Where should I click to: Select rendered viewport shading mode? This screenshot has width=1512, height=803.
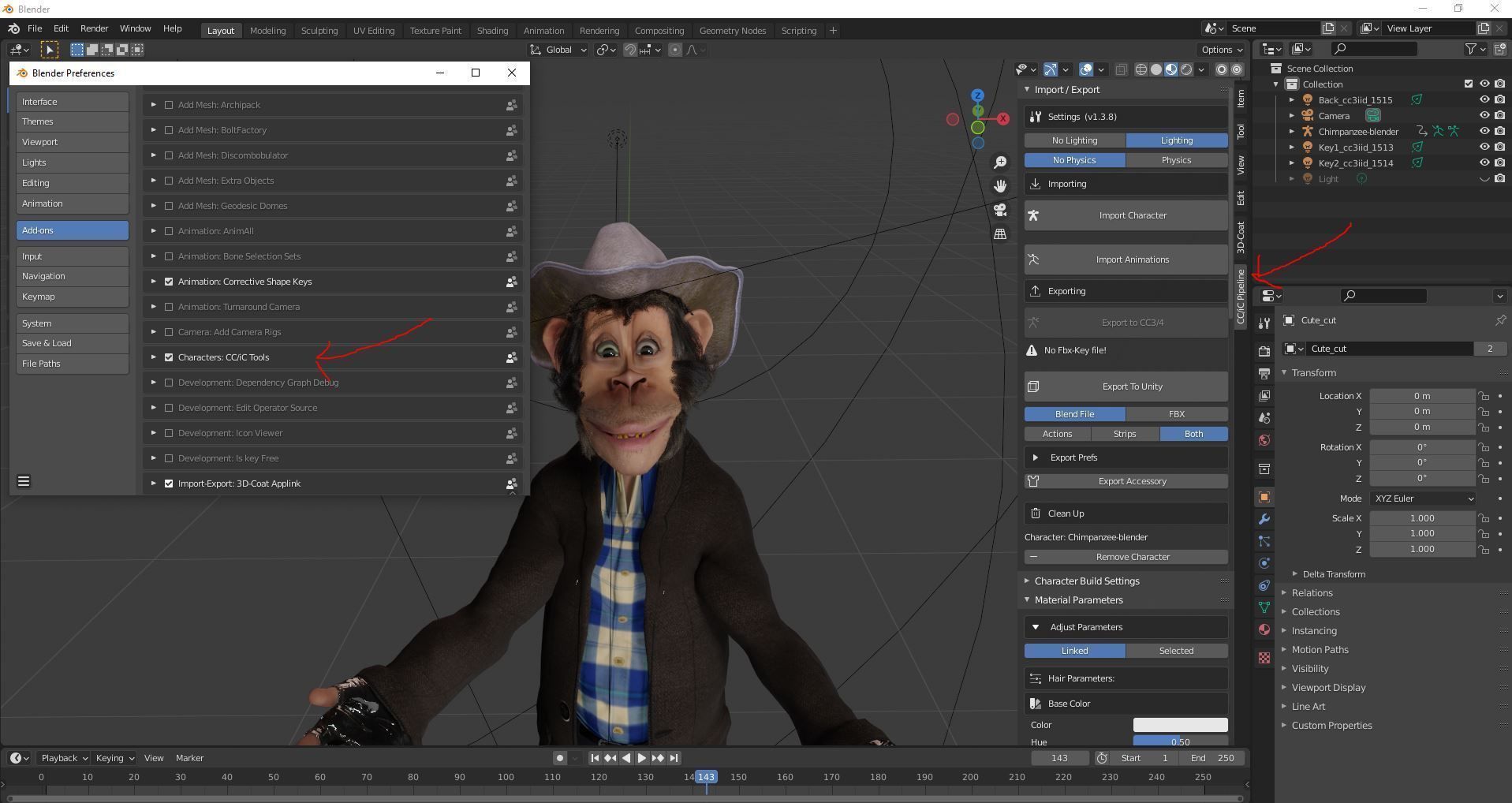tap(1186, 69)
